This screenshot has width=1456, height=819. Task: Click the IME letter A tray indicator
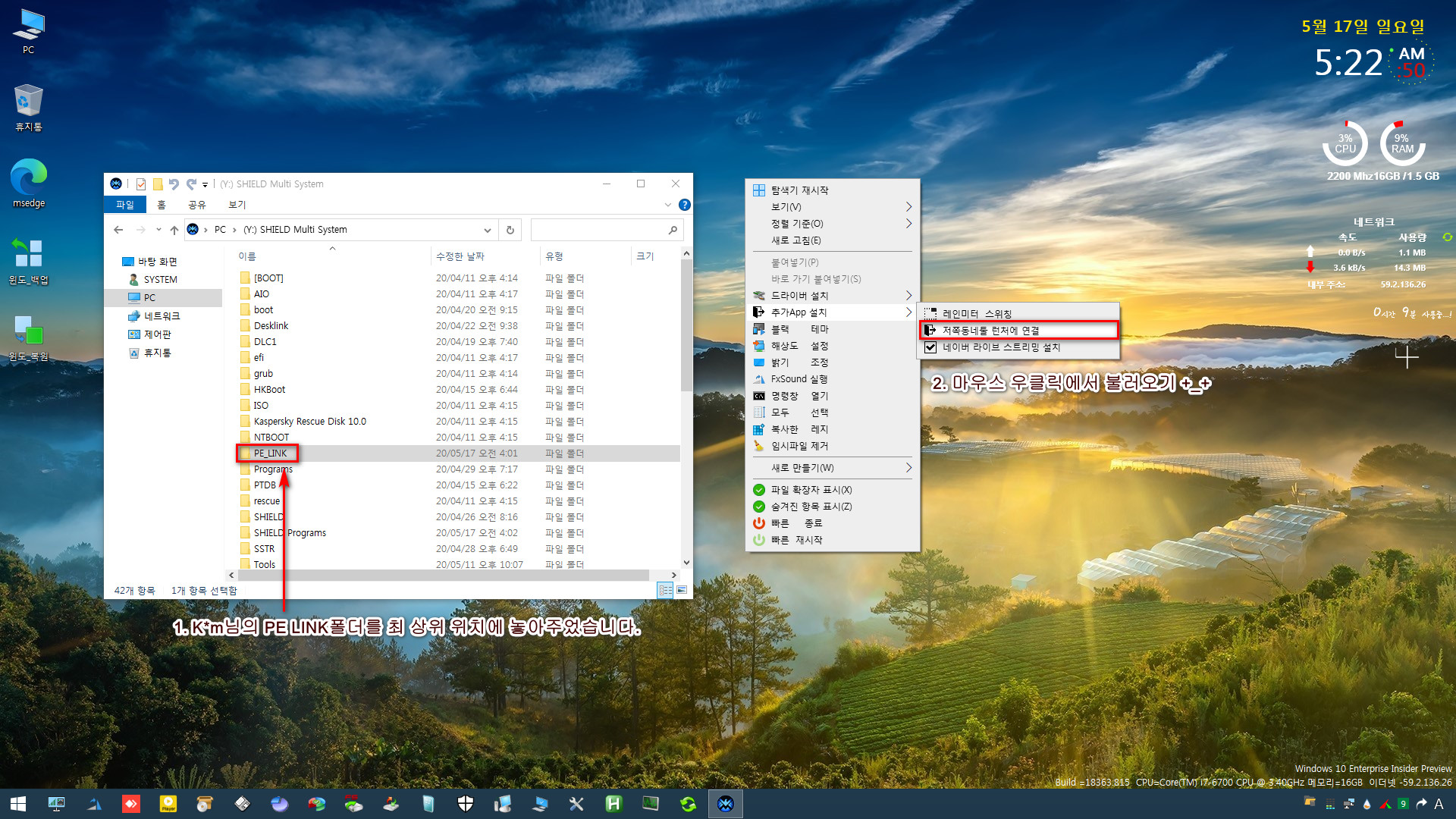click(x=1439, y=804)
